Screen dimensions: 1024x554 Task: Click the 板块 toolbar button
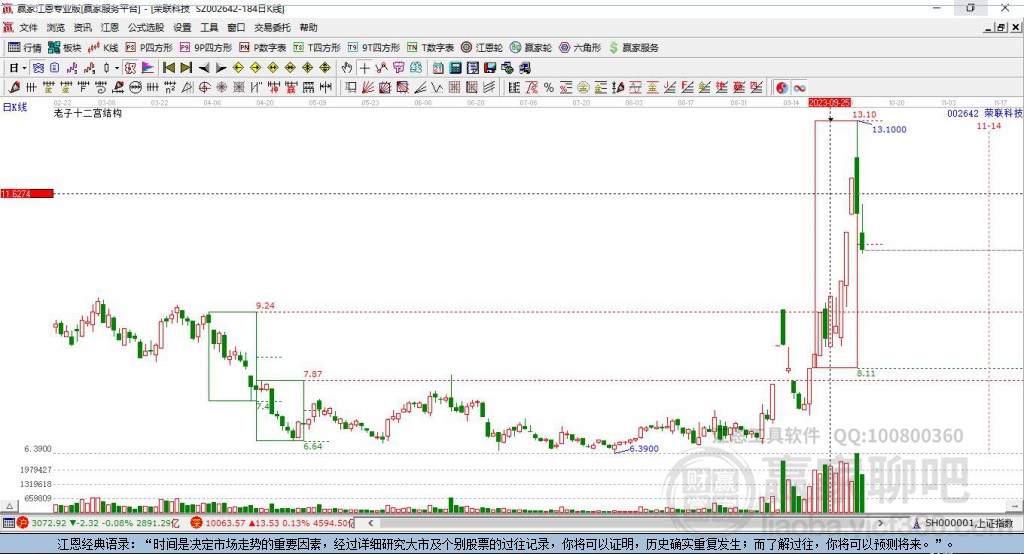(x=65, y=48)
